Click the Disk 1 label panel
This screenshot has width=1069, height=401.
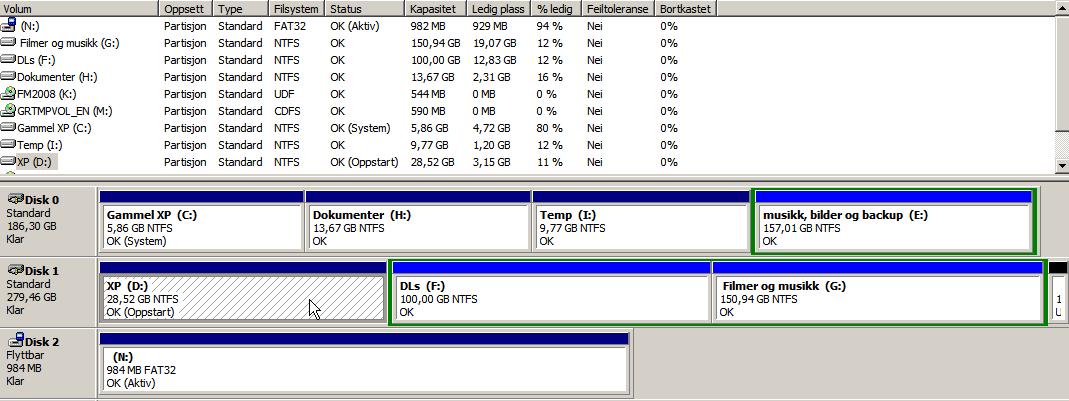pos(49,292)
